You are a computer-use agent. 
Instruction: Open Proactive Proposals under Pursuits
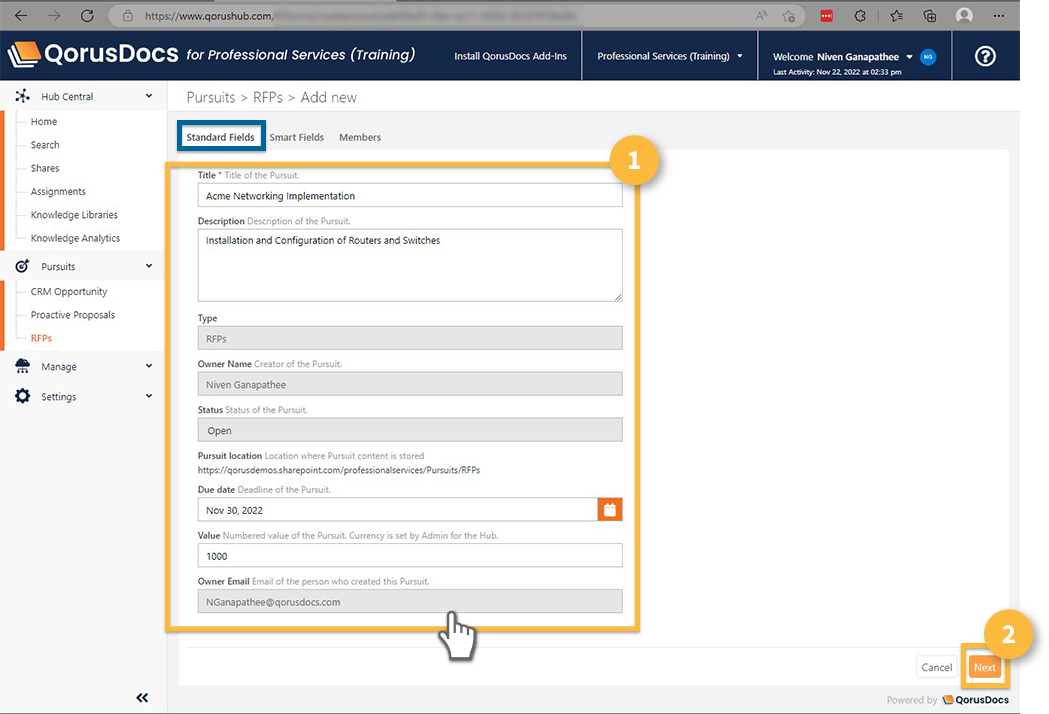[73, 315]
